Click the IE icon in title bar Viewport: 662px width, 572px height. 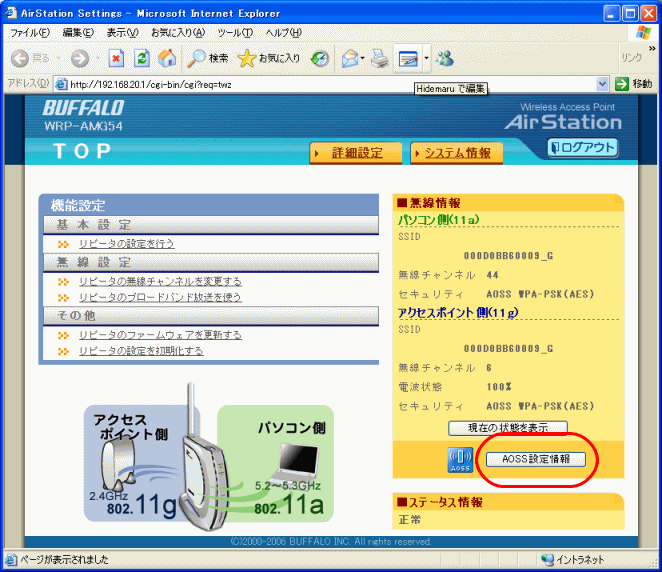(x=11, y=13)
